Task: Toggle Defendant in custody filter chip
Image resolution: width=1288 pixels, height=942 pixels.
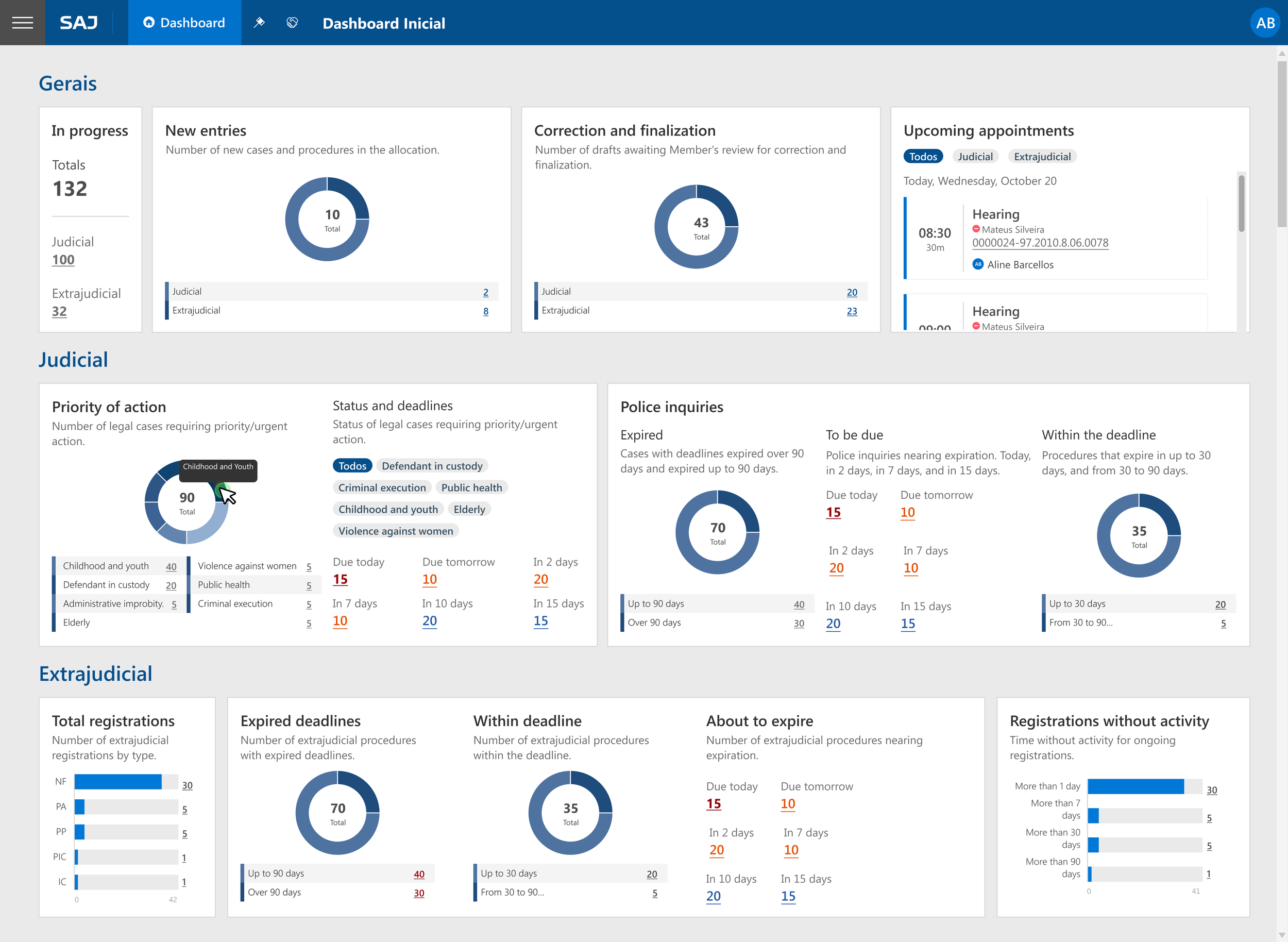Action: [x=432, y=466]
